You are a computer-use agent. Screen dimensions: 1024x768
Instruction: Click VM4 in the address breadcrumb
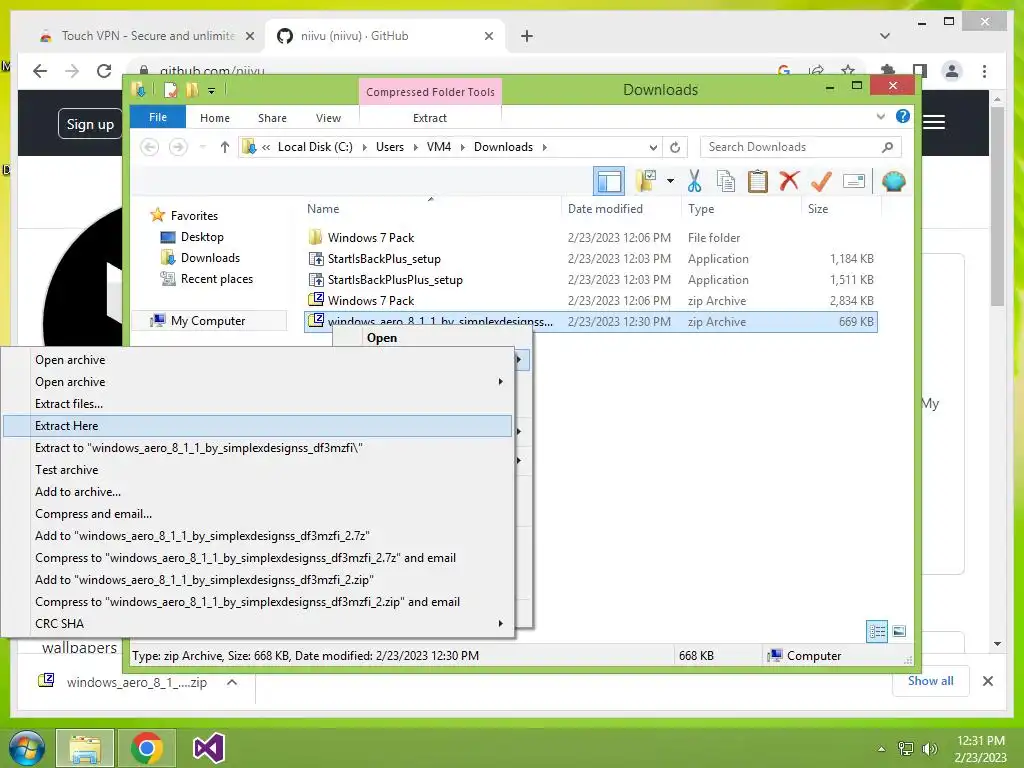[439, 147]
